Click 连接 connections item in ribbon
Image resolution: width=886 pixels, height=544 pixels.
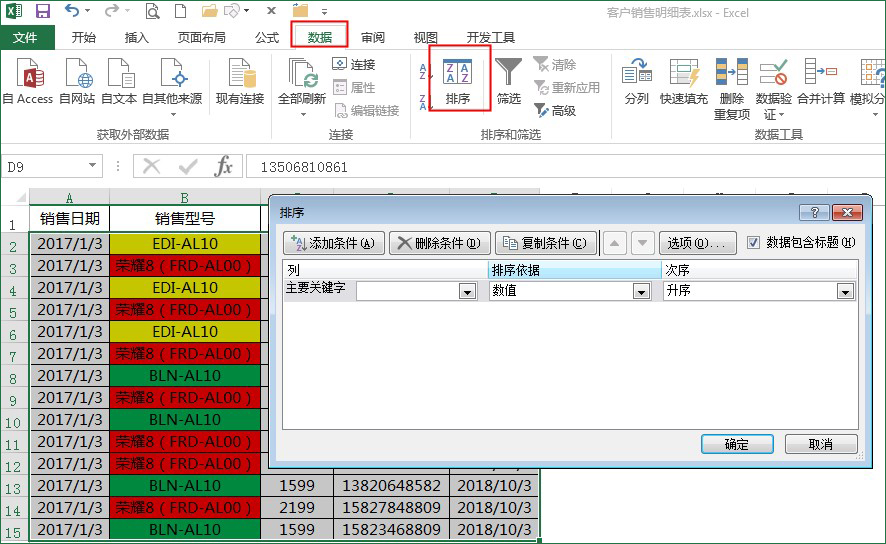(x=354, y=64)
